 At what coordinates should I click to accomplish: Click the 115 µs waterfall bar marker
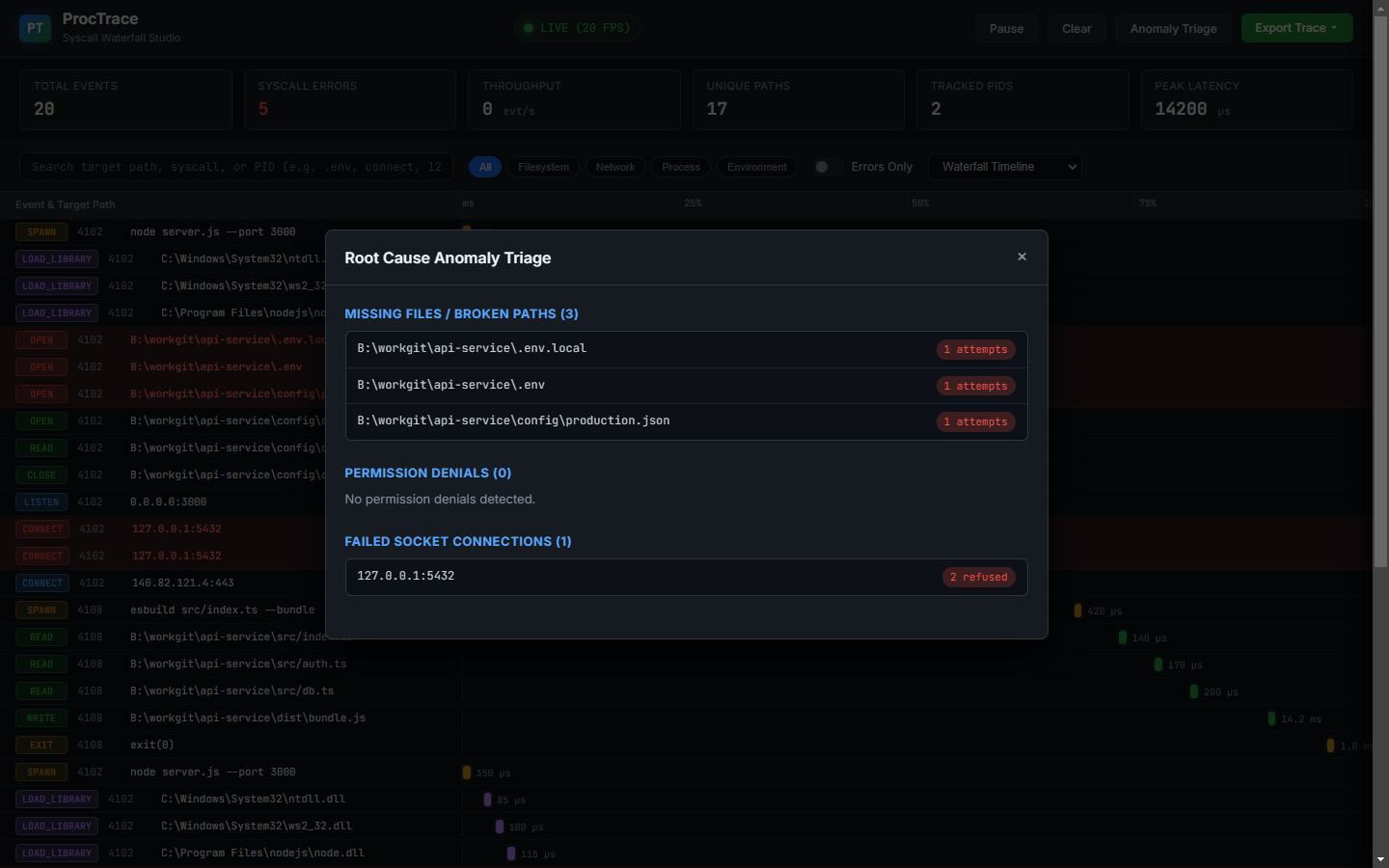[511, 854]
